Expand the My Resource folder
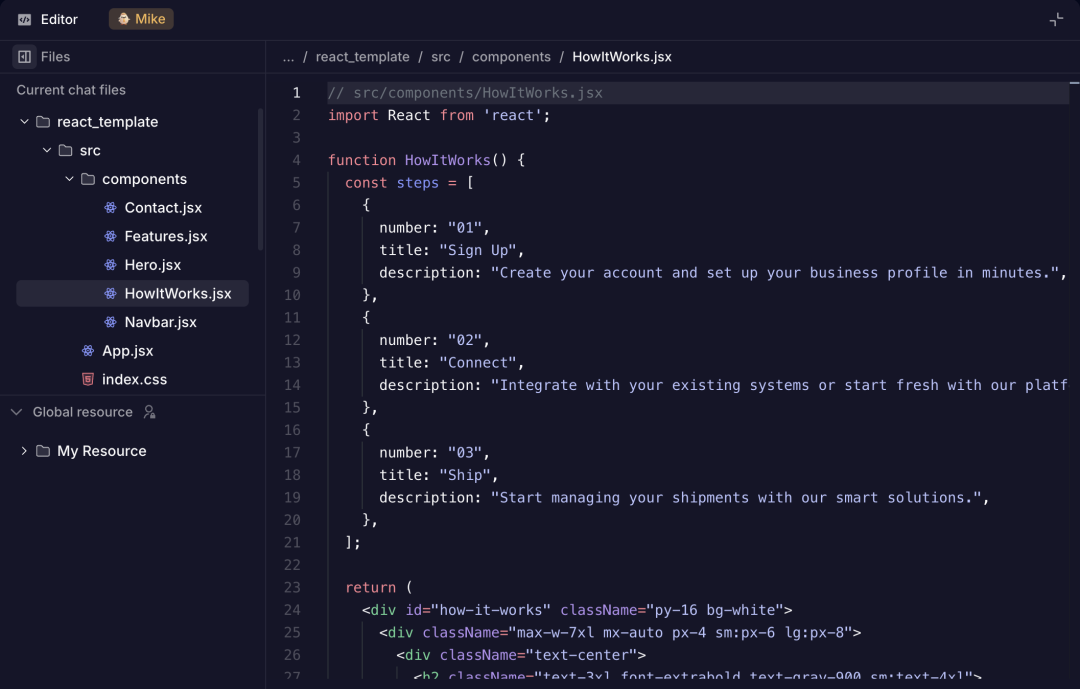 click(24, 451)
